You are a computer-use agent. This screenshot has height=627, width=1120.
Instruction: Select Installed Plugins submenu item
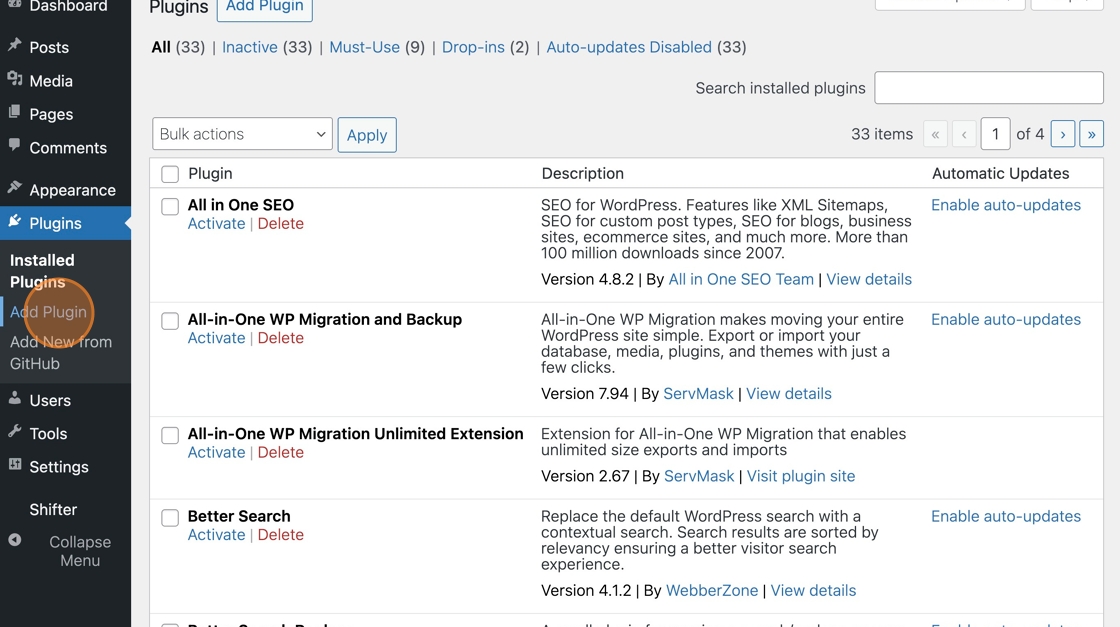(x=42, y=271)
